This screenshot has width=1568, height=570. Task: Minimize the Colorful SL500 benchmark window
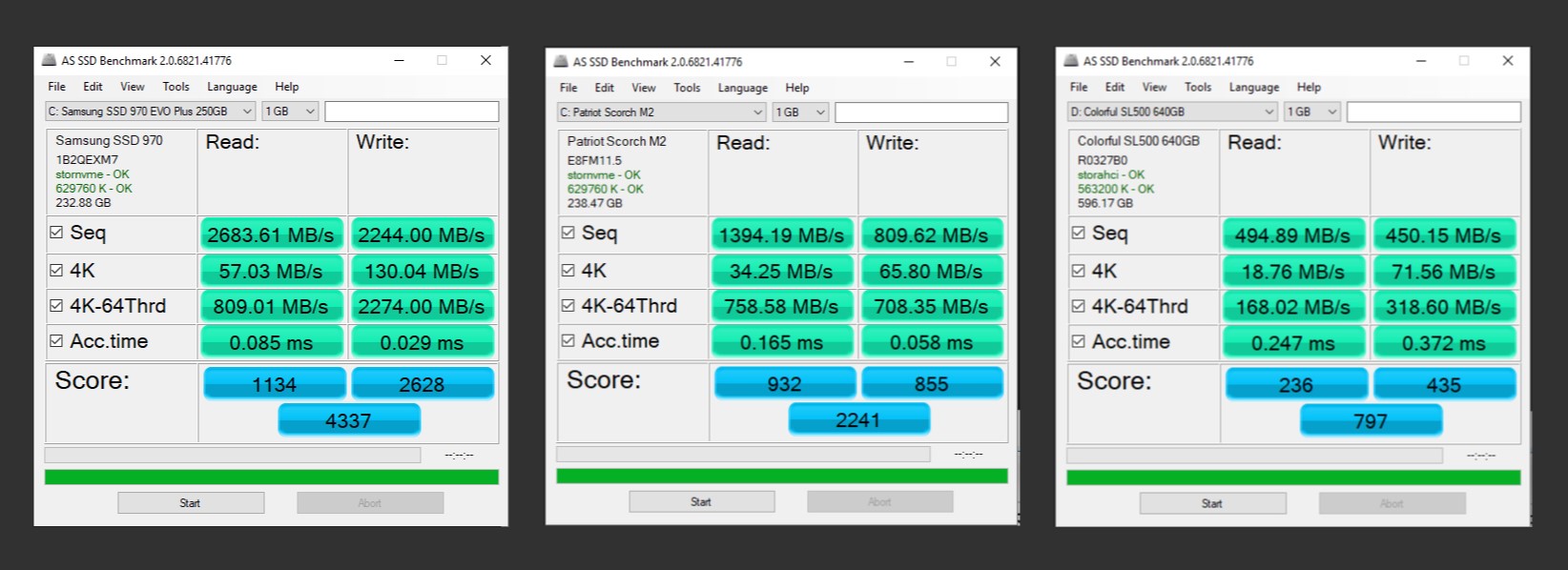coord(1420,60)
